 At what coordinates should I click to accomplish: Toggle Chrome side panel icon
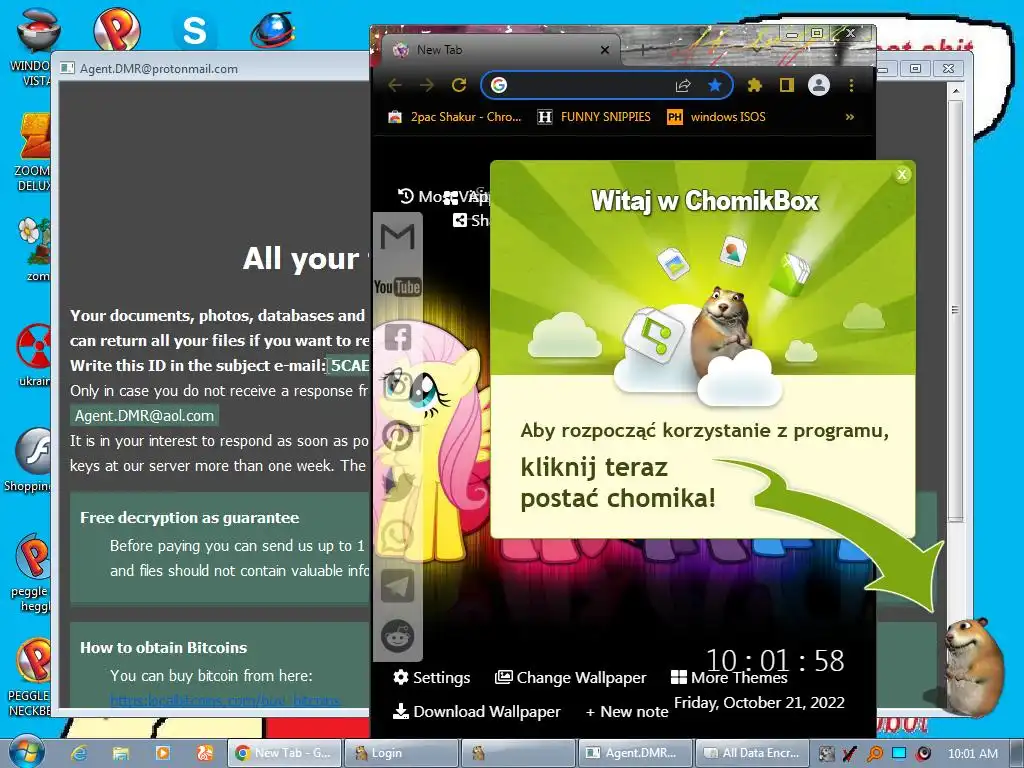787,85
